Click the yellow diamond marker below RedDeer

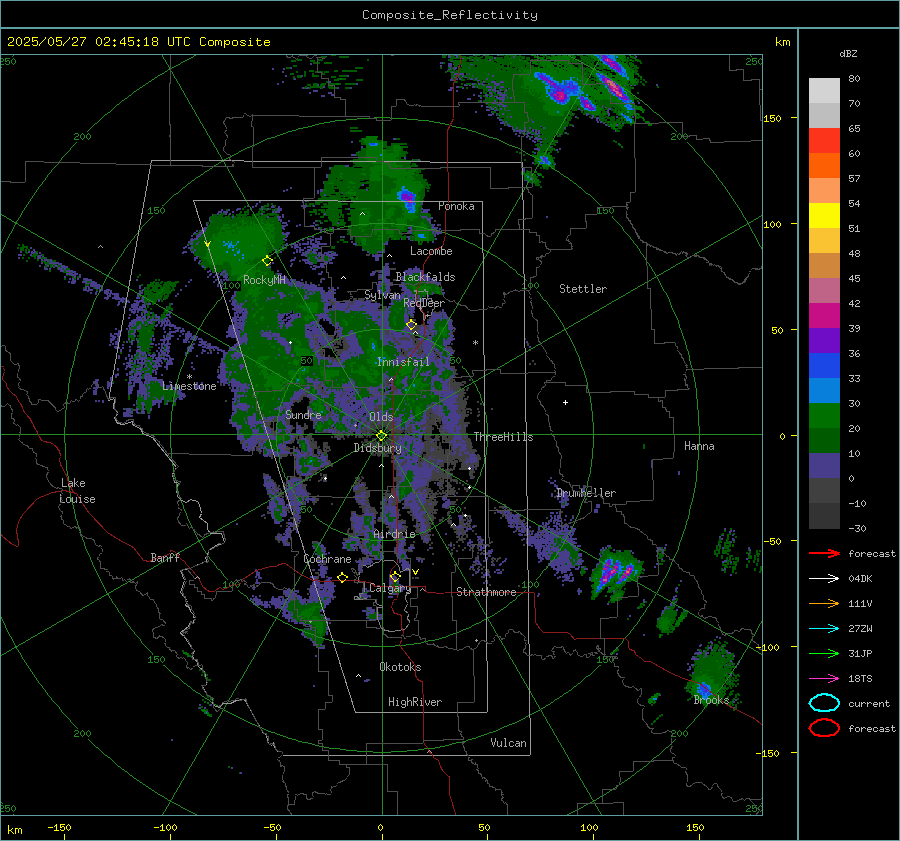coord(411,325)
